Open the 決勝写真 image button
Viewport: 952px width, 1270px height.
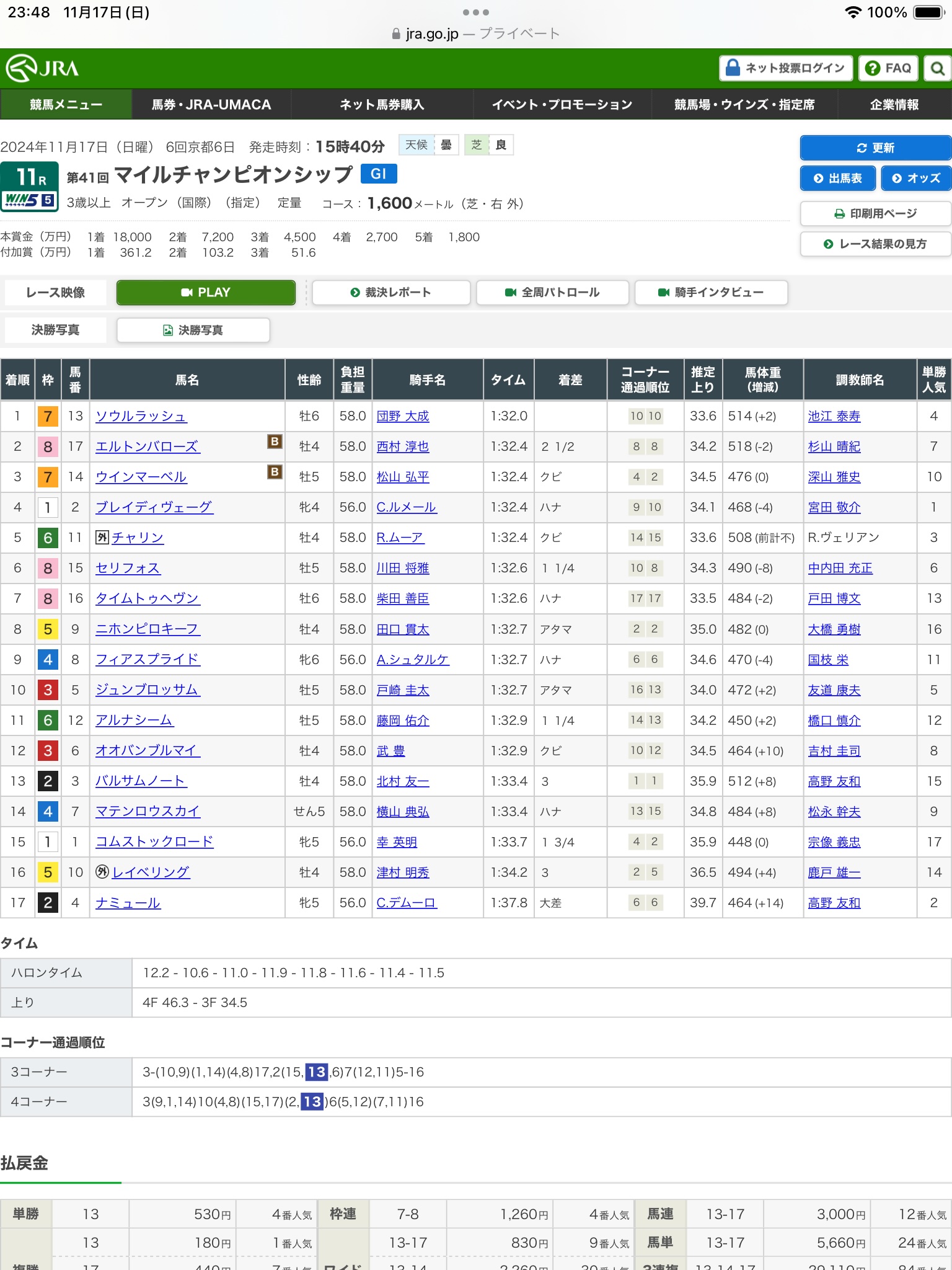tap(193, 330)
